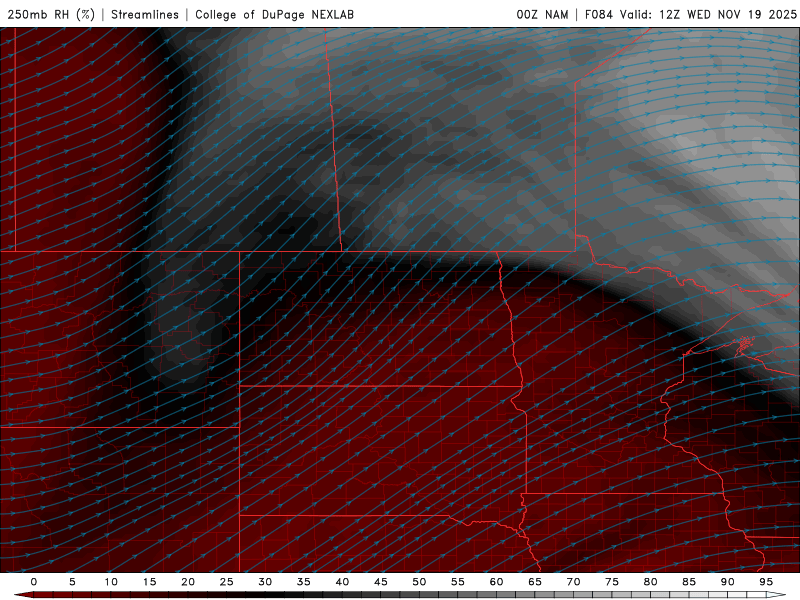Click the colorbar label "55"
This screenshot has height=600, width=800.
[x=458, y=582]
